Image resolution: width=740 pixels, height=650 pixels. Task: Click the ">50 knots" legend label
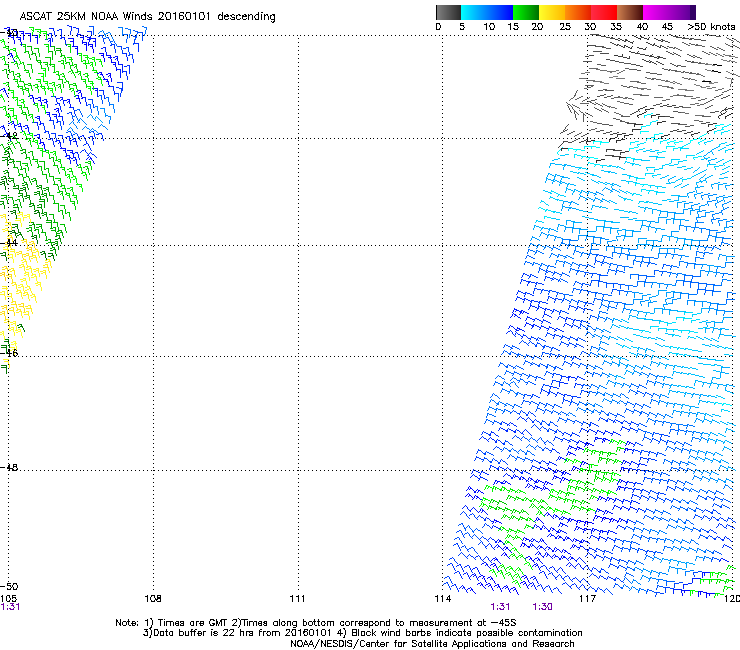[x=711, y=27]
